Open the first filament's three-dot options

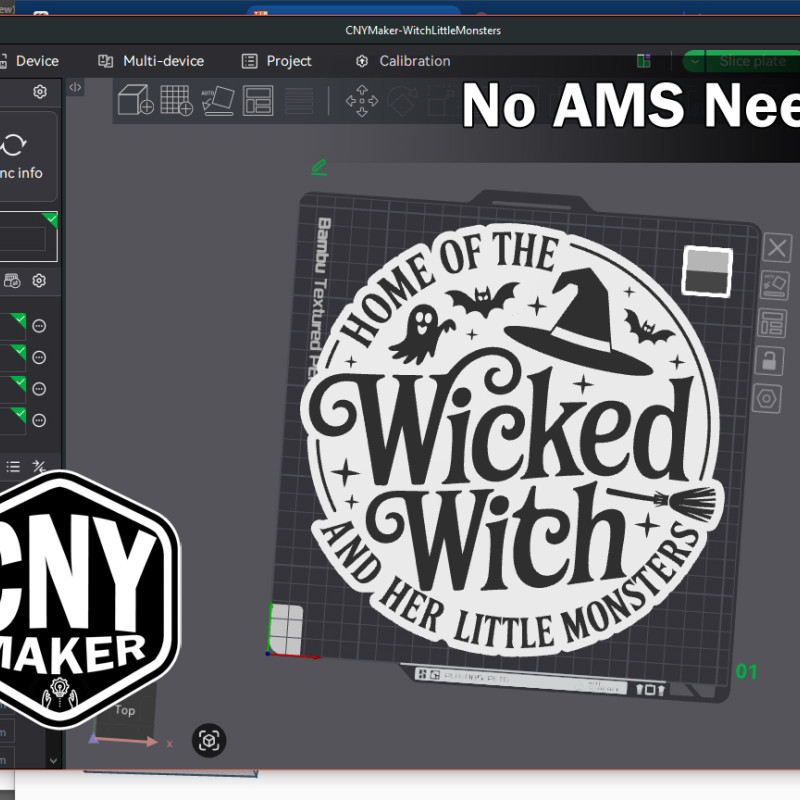(40, 325)
